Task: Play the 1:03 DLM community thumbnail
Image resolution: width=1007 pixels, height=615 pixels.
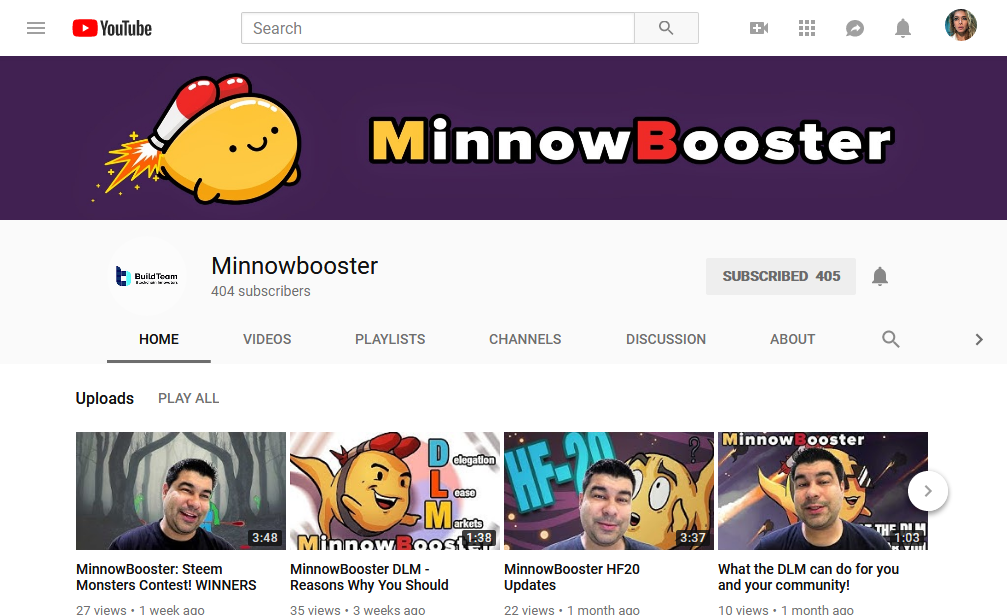Action: [x=823, y=490]
